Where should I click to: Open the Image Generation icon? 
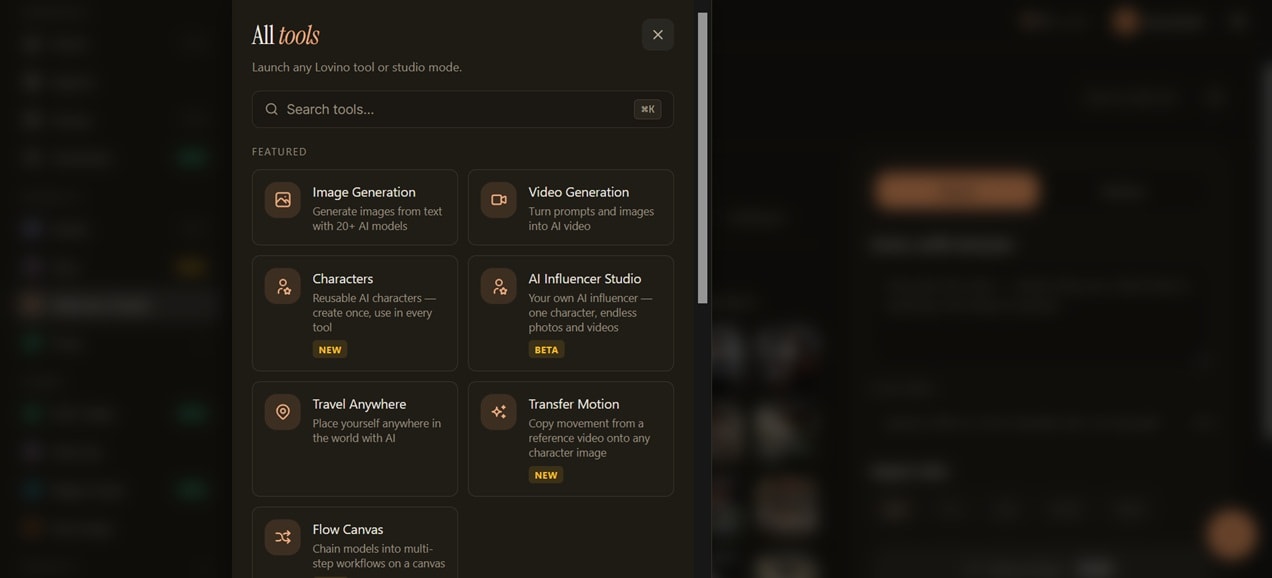[x=283, y=200]
